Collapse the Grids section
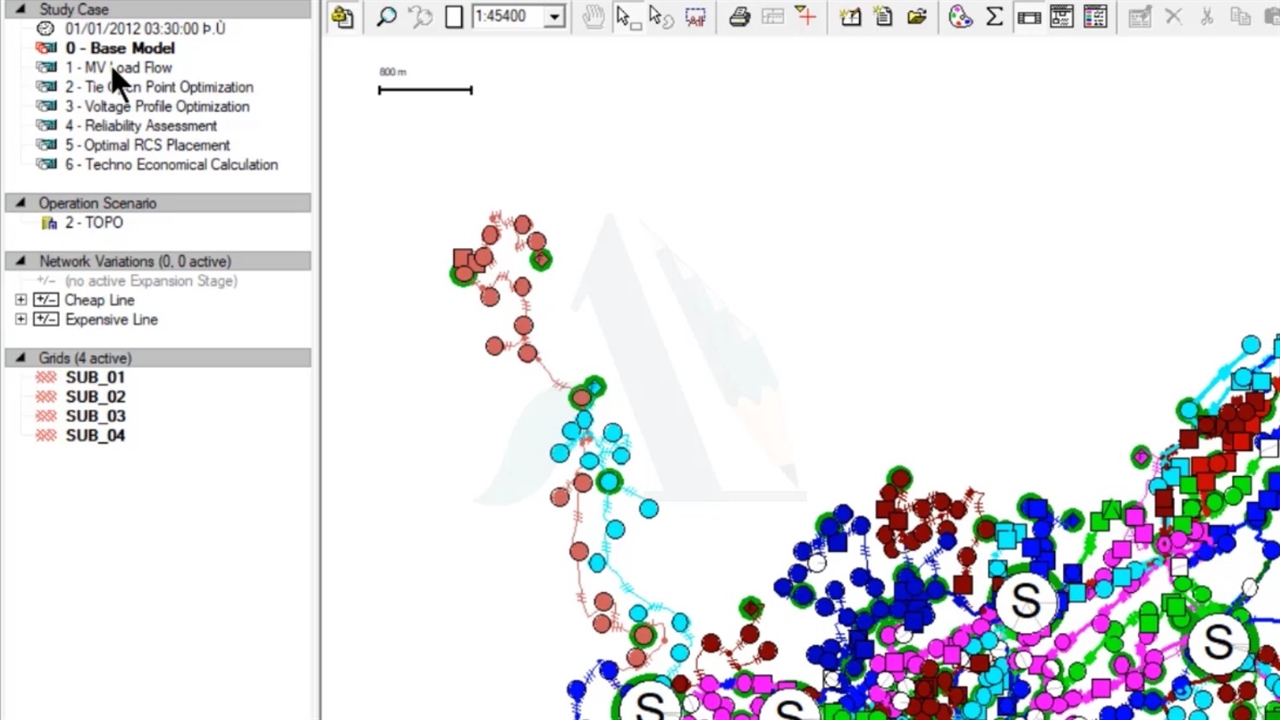This screenshot has height=720, width=1280. 20,358
